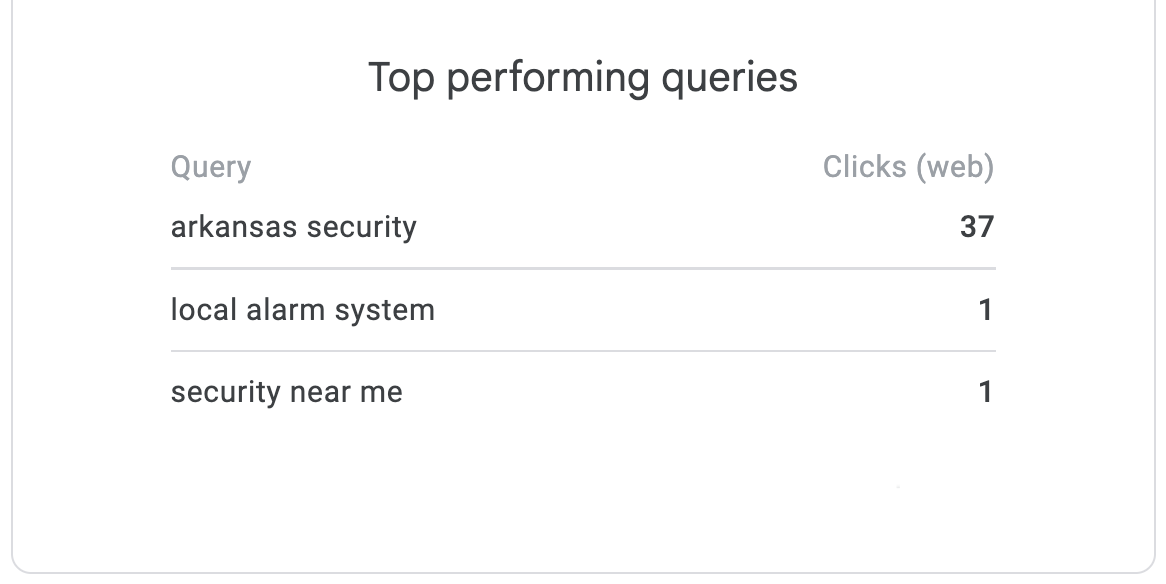
Task: Click the divider line below local alarm system row
Action: 583,351
